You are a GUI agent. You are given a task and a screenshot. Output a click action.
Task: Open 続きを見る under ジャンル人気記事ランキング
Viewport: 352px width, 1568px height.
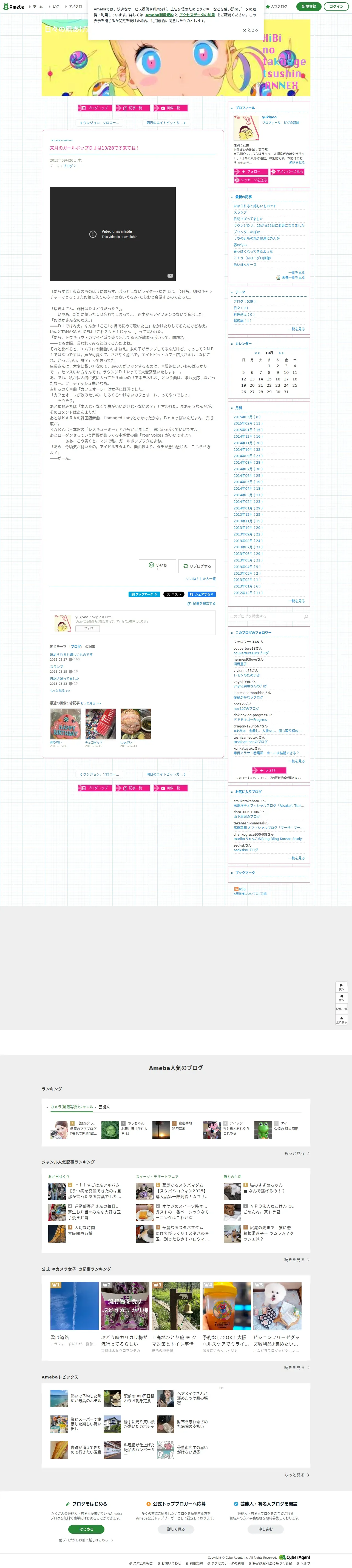(x=297, y=1260)
